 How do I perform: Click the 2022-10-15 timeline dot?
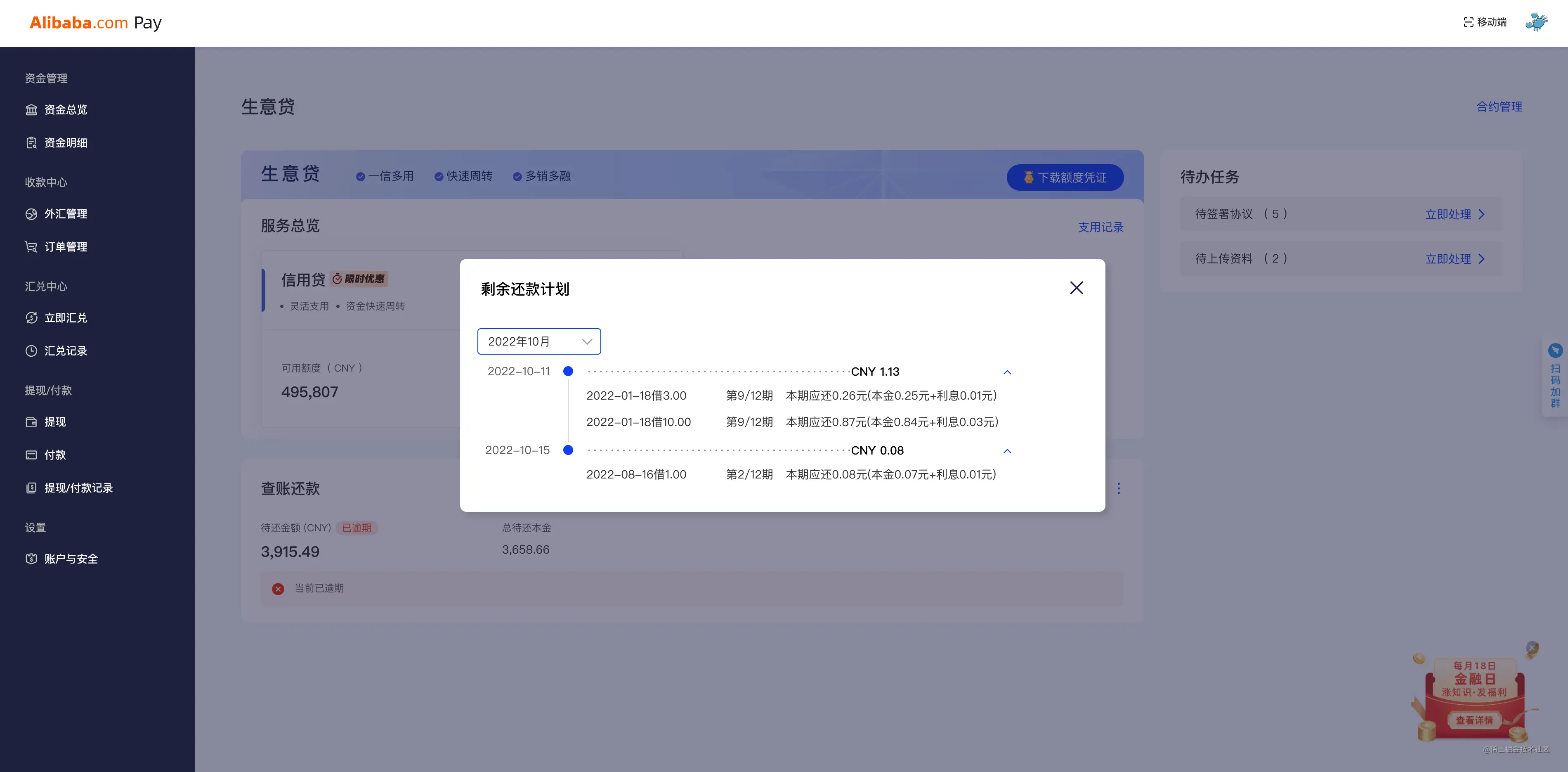568,450
